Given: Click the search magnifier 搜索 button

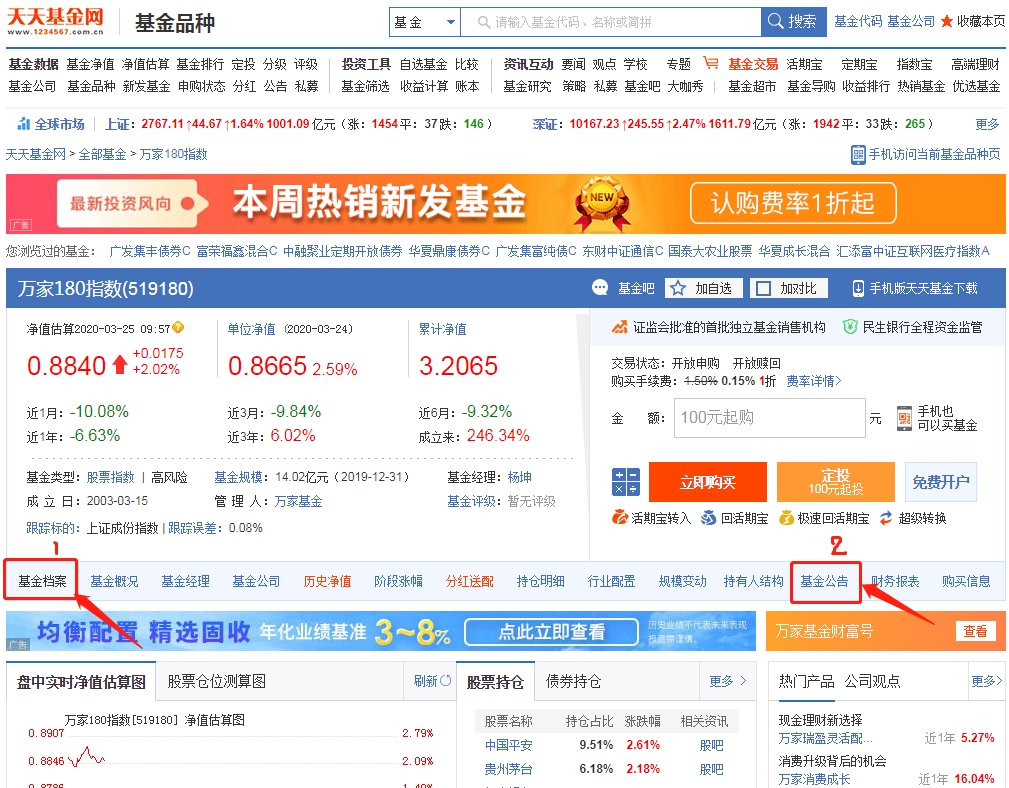Looking at the screenshot, I should (793, 22).
